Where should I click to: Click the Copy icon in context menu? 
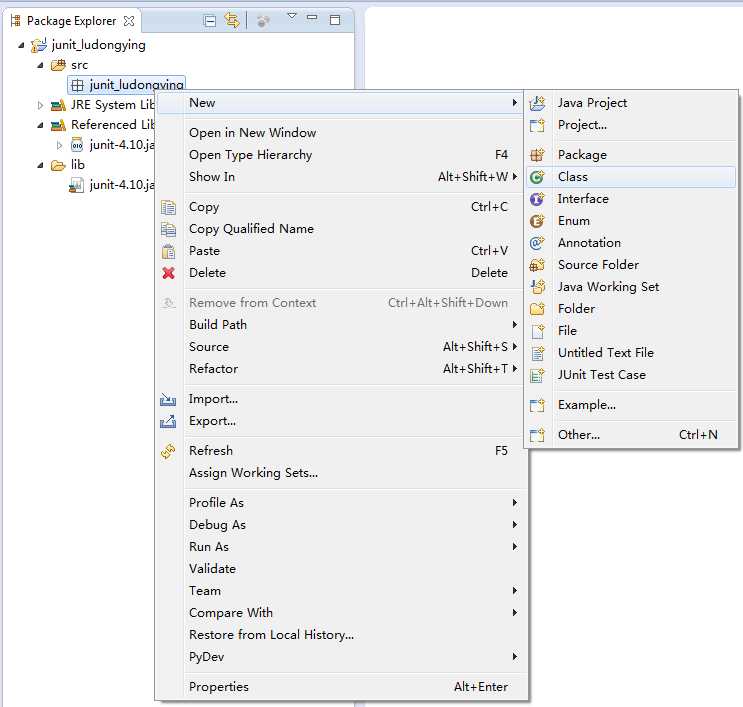[x=168, y=207]
